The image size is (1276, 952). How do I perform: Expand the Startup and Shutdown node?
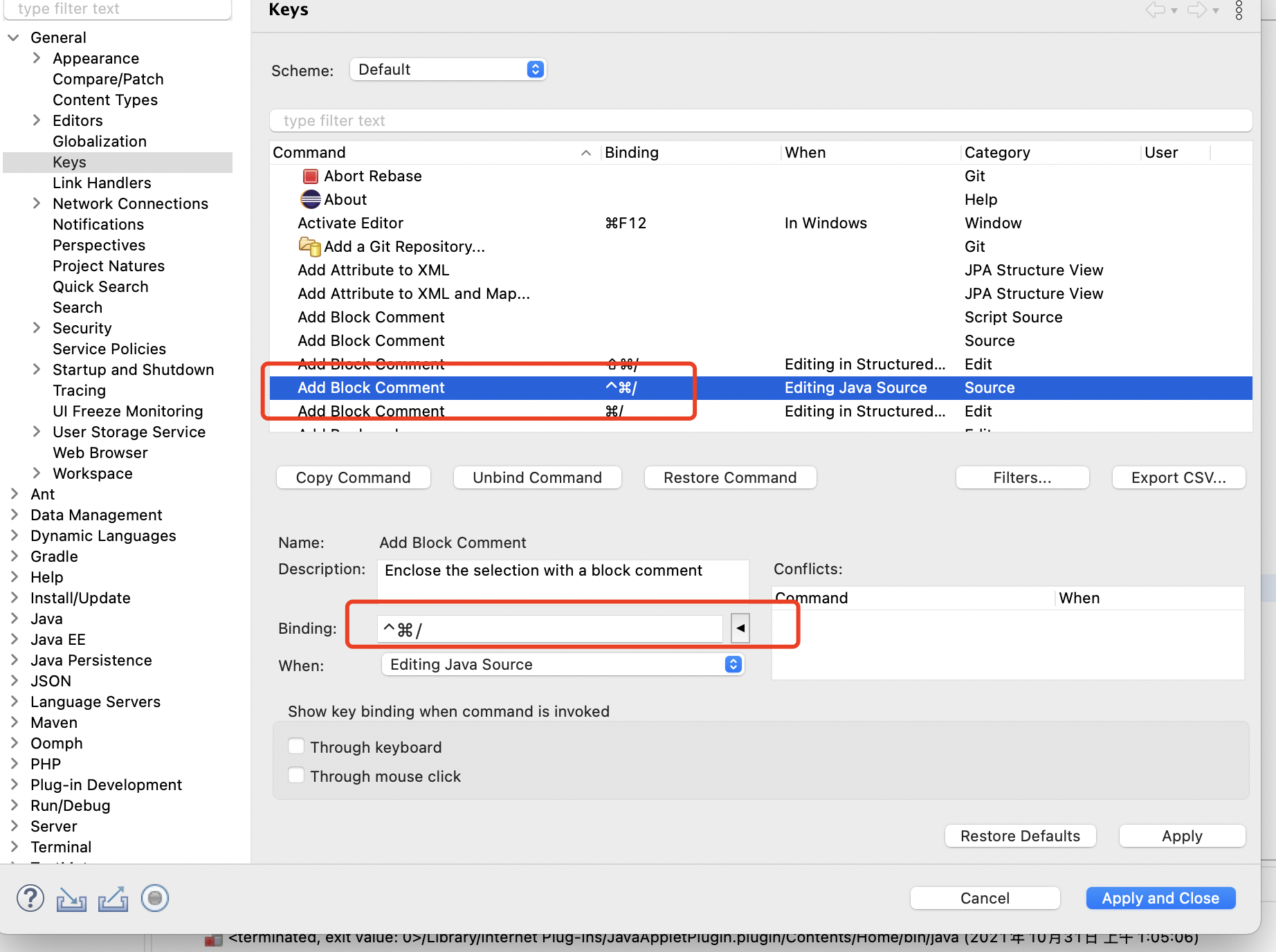(37, 369)
